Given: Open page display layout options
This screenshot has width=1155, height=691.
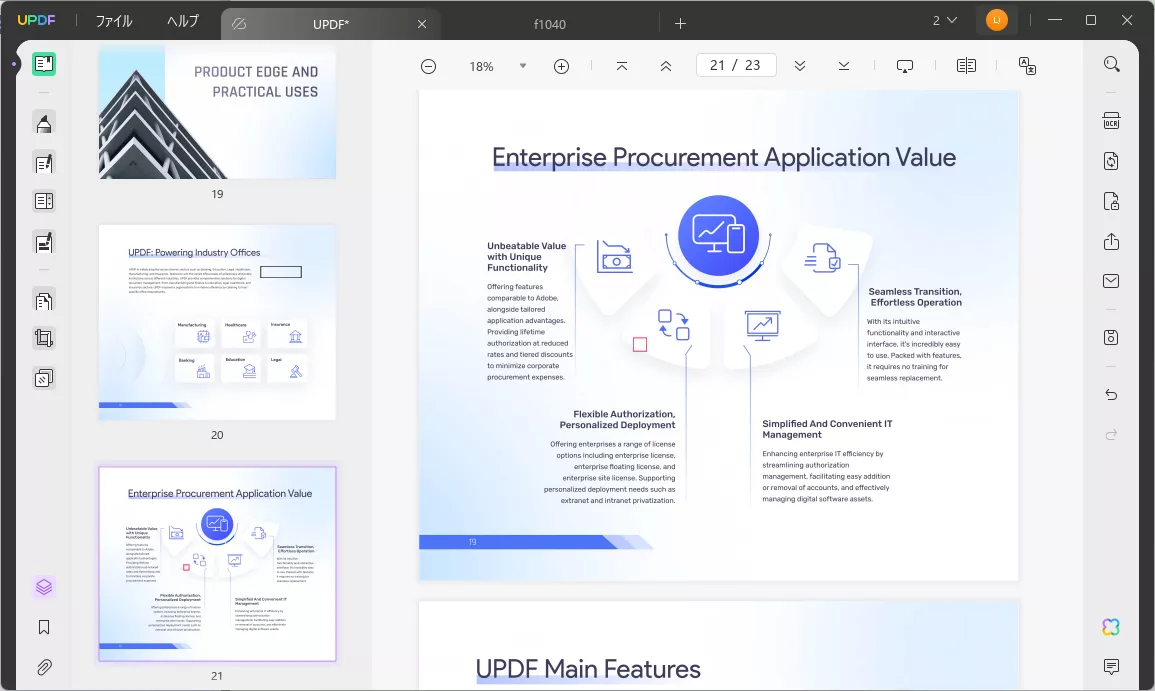Looking at the screenshot, I should coord(966,66).
